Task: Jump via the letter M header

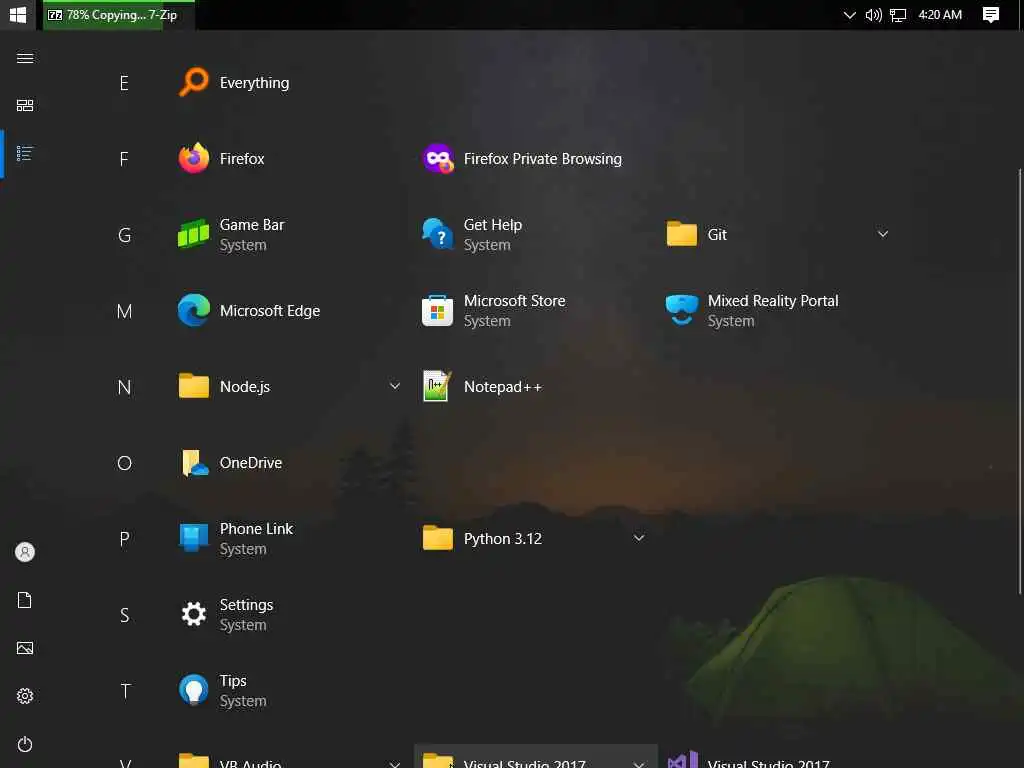Action: (124, 312)
